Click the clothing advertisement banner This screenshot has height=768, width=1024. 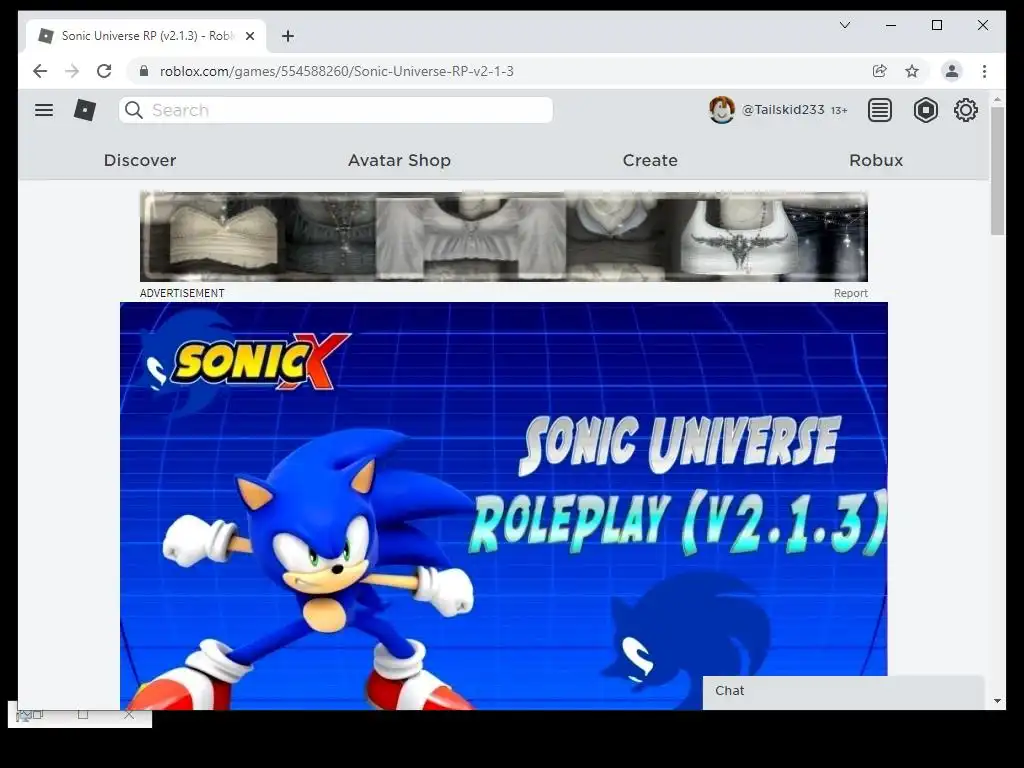click(504, 237)
